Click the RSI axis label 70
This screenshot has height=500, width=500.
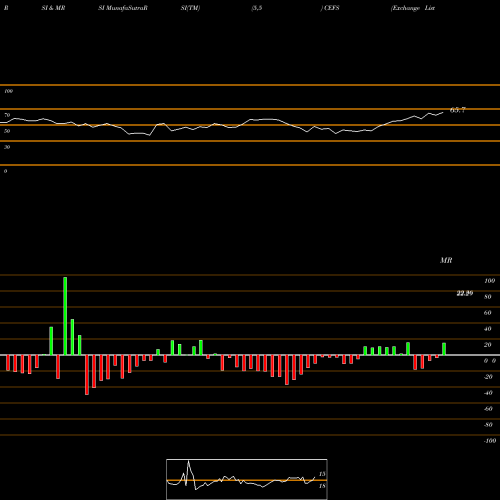7,115
